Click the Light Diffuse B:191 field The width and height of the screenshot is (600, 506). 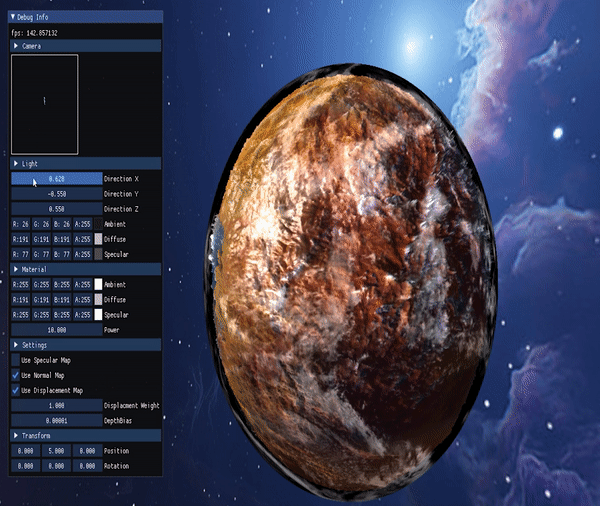[x=62, y=239]
